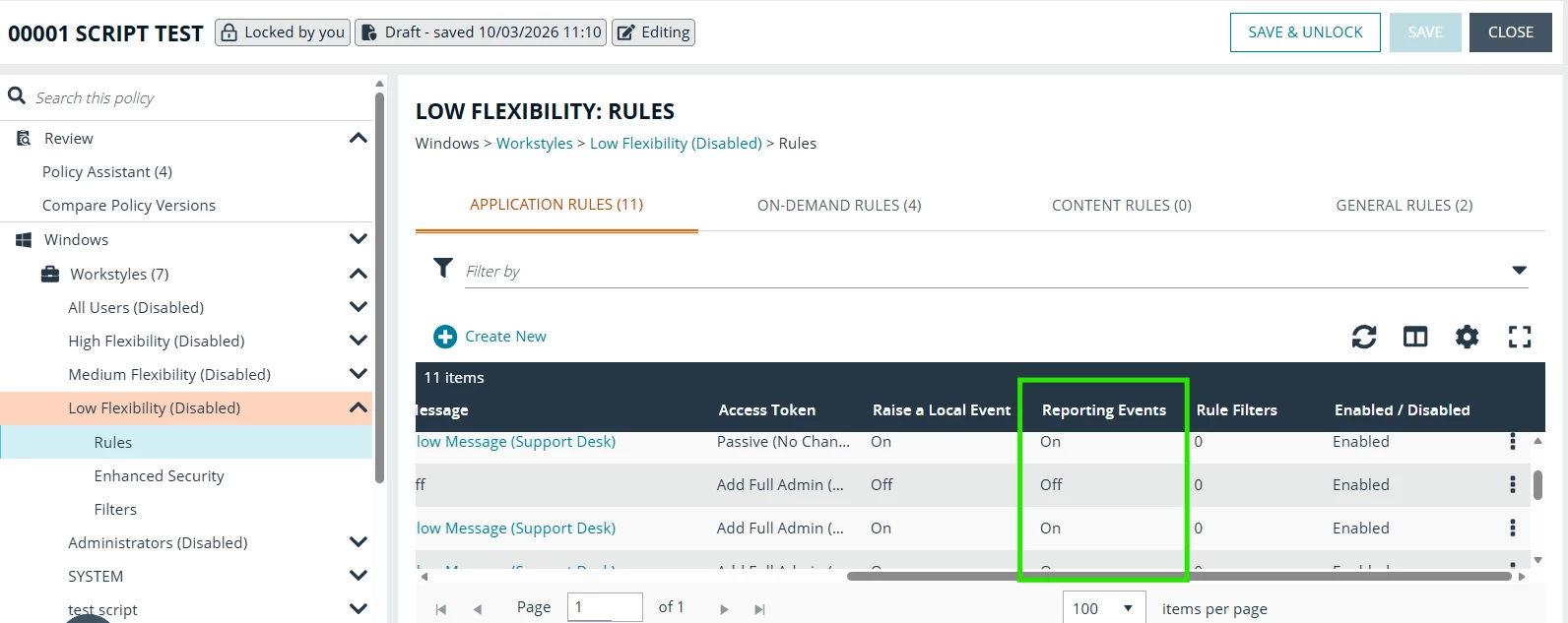The height and width of the screenshot is (623, 1568).
Task: Sort by Raise a Local Event header
Action: (x=942, y=410)
